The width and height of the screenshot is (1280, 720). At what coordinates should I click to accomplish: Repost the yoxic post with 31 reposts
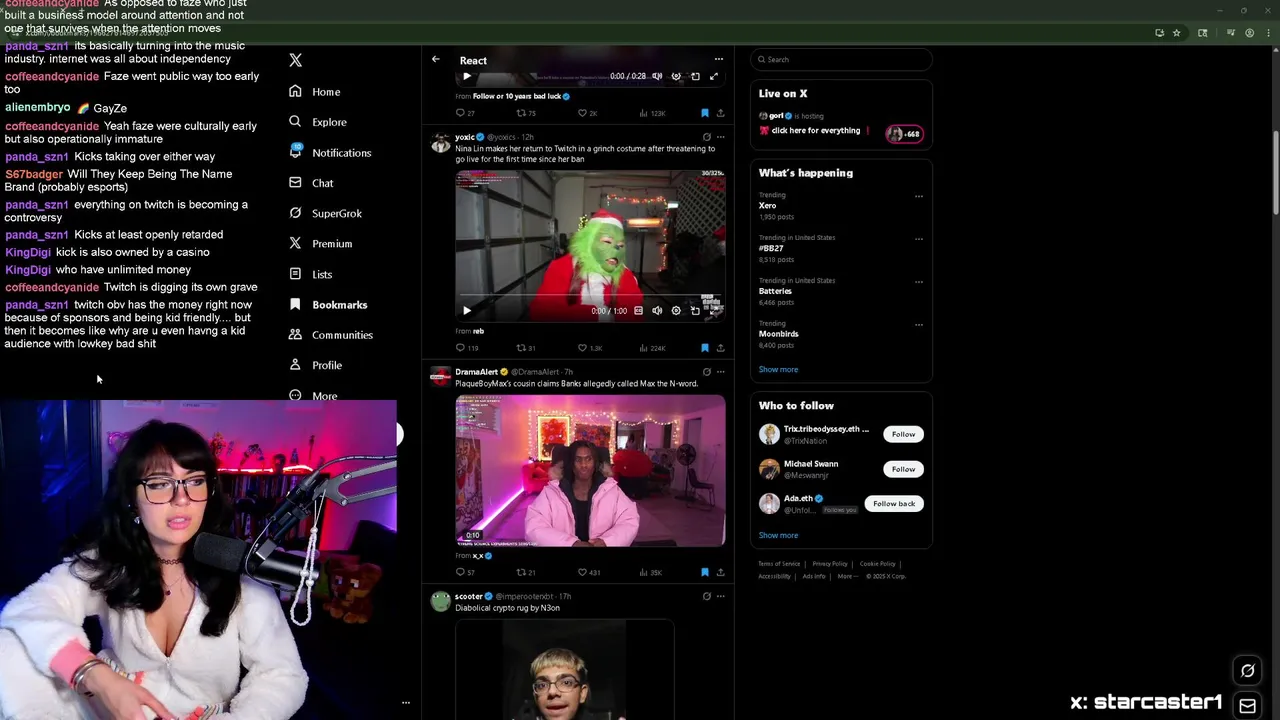coord(526,348)
